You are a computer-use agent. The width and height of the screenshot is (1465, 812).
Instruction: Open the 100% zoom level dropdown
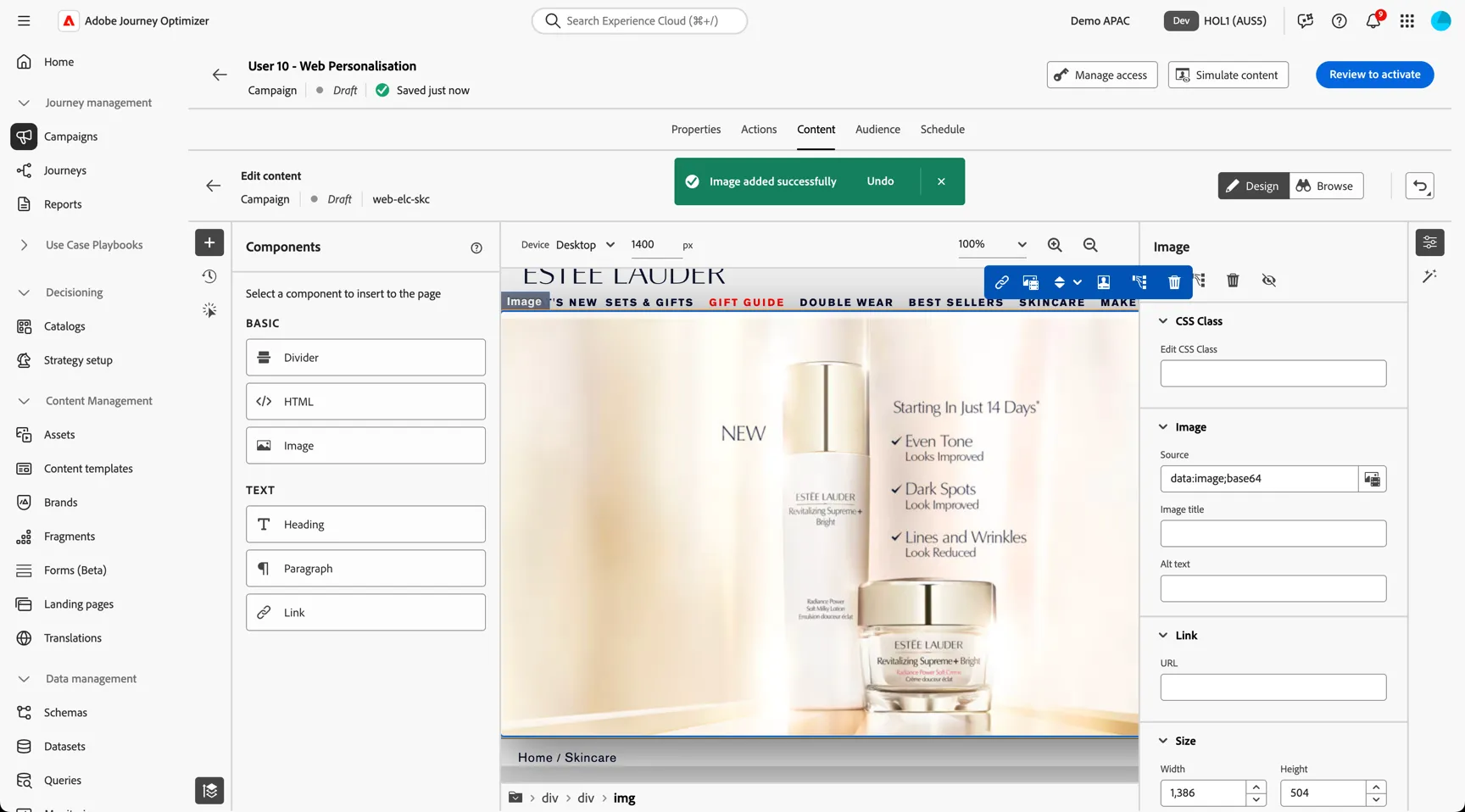coord(992,244)
